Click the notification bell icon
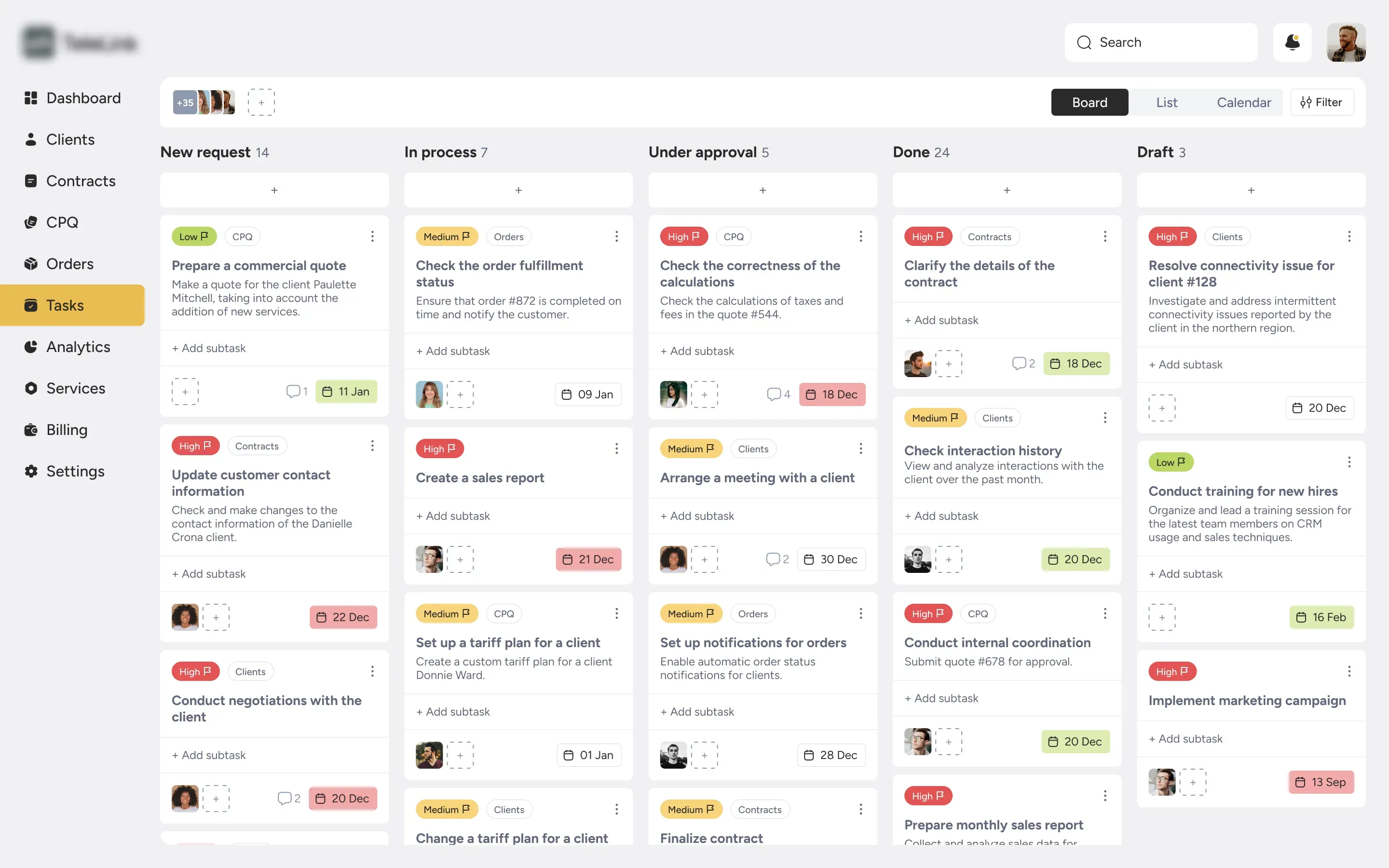The height and width of the screenshot is (868, 1389). click(1292, 42)
